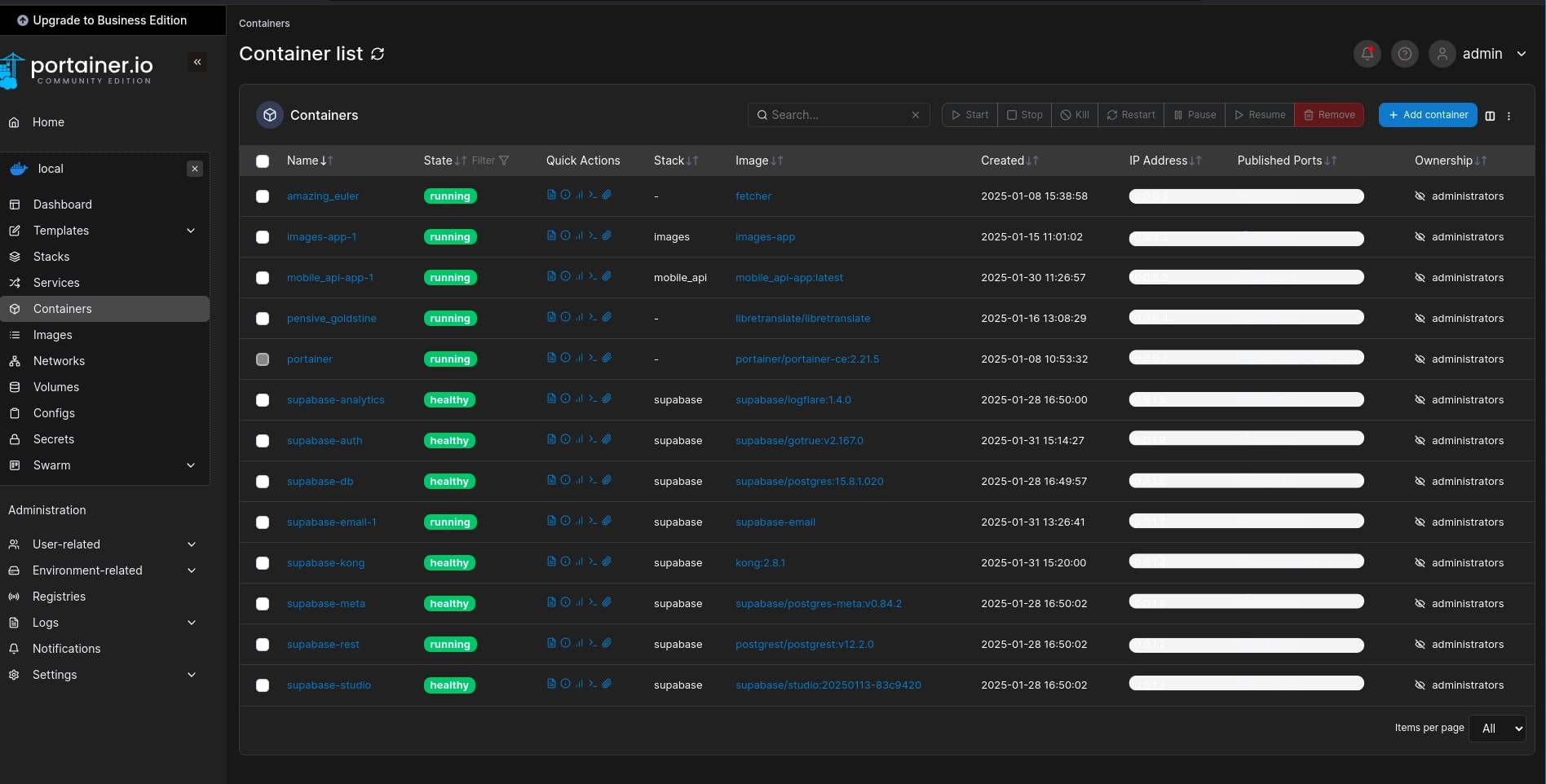The image size is (1546, 784).
Task: Click attach paperclip icon for portainer container
Action: point(607,358)
